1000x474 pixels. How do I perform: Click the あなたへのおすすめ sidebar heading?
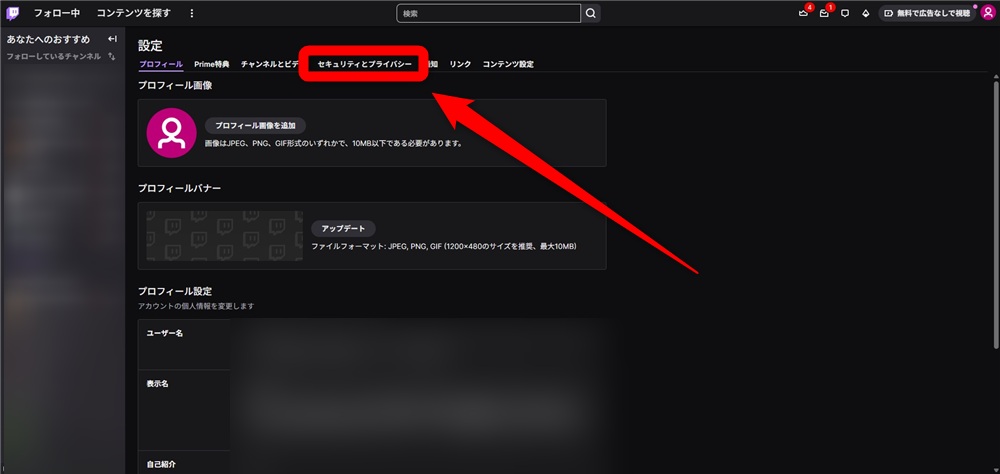point(48,40)
